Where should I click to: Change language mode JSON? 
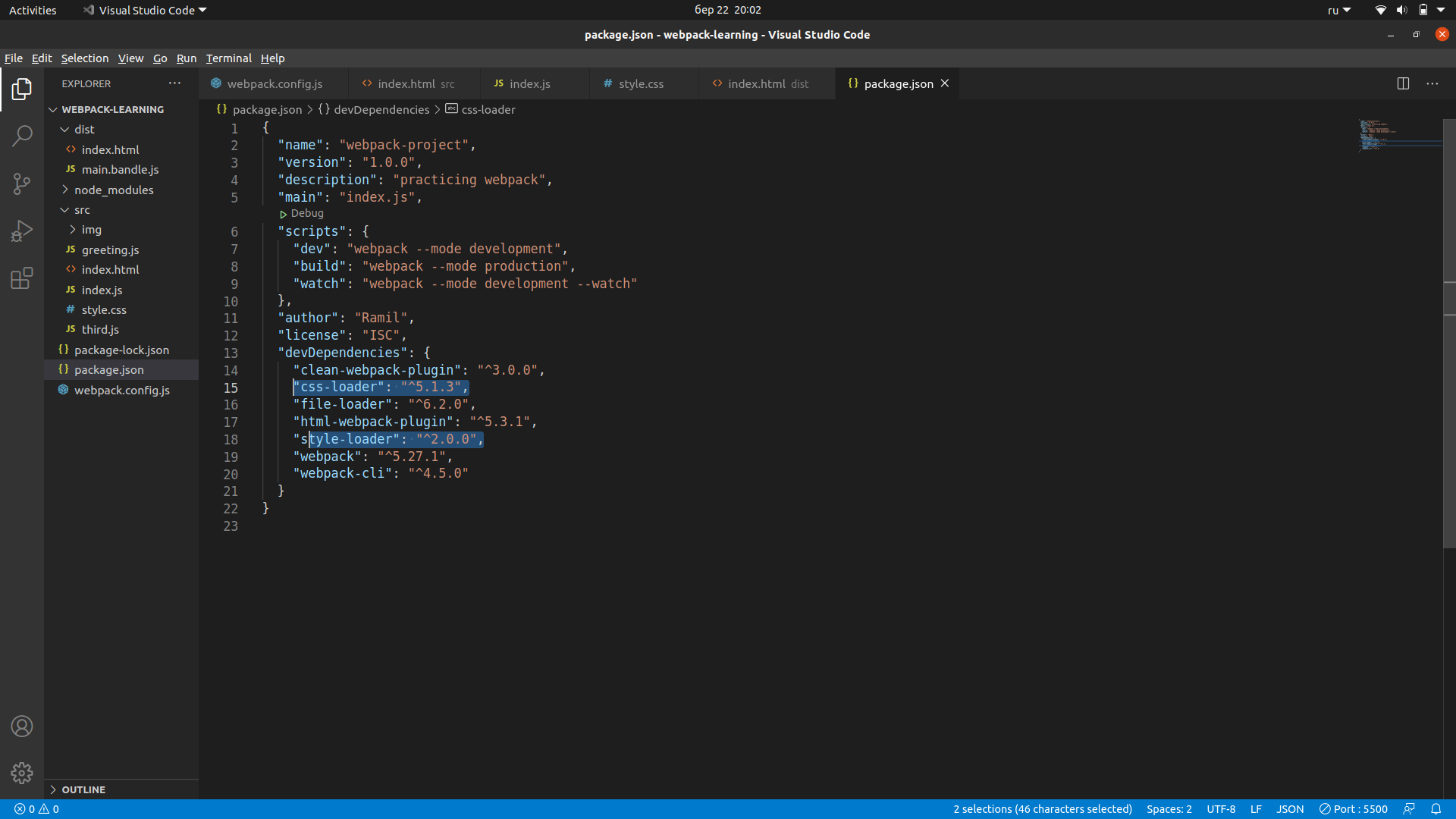(1290, 809)
